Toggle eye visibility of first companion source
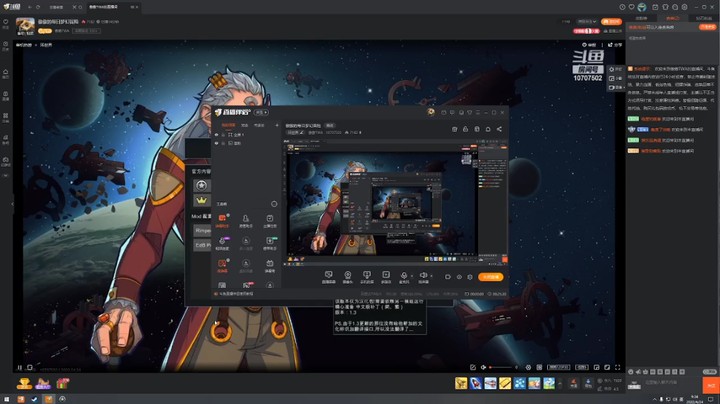Image resolution: width=720 pixels, height=404 pixels. pyautogui.click(x=217, y=135)
